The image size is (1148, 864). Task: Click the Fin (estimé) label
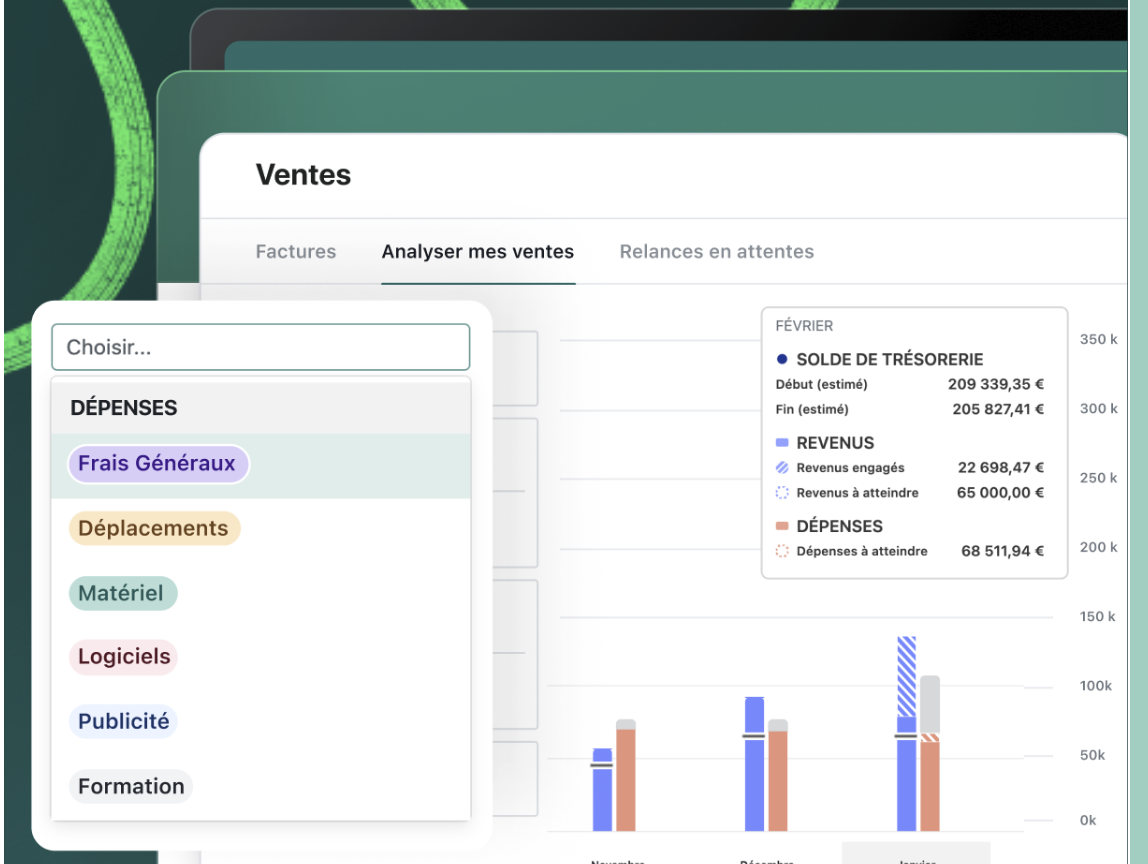[x=812, y=409]
